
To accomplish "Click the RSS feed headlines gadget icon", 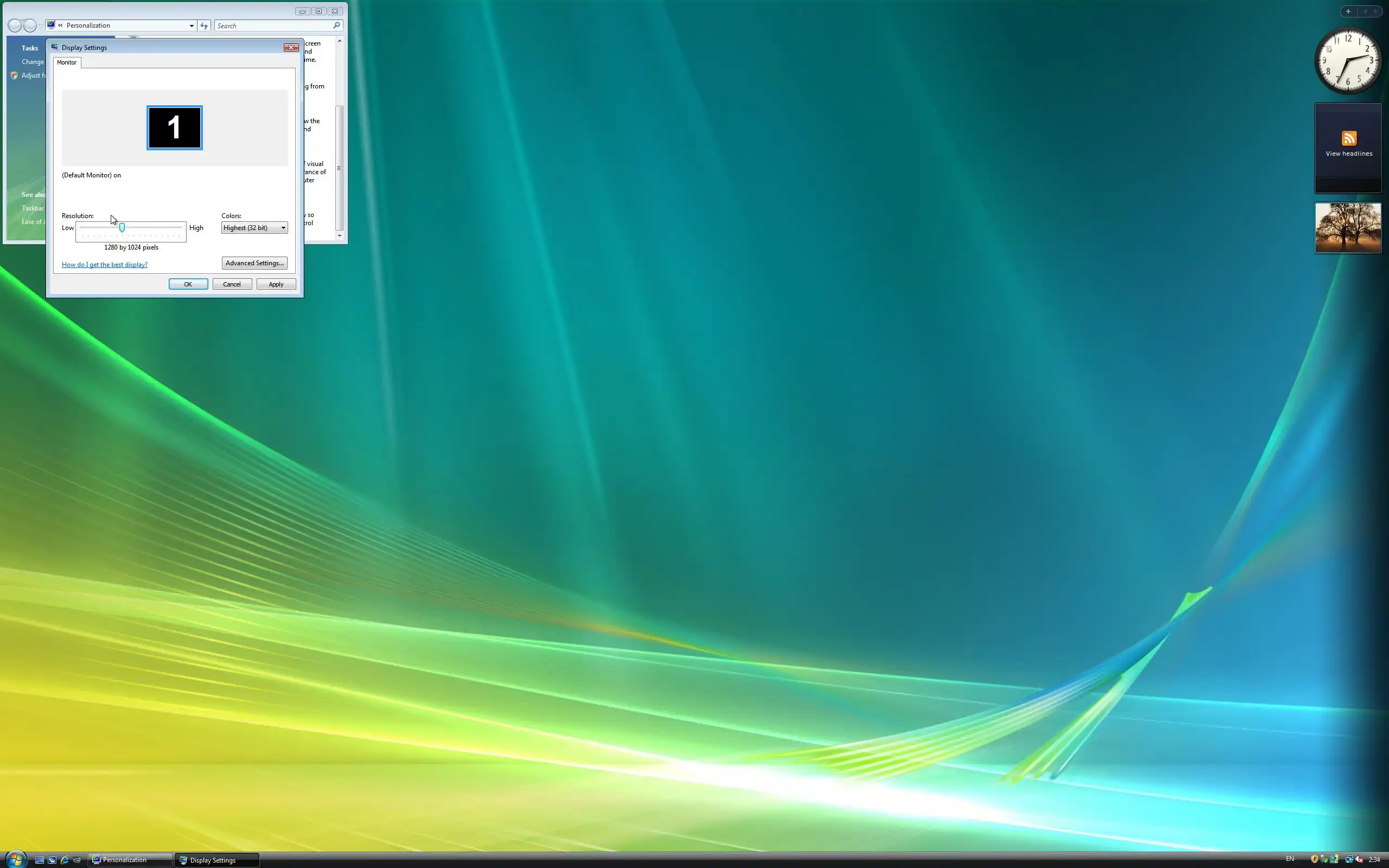I will tap(1349, 138).
